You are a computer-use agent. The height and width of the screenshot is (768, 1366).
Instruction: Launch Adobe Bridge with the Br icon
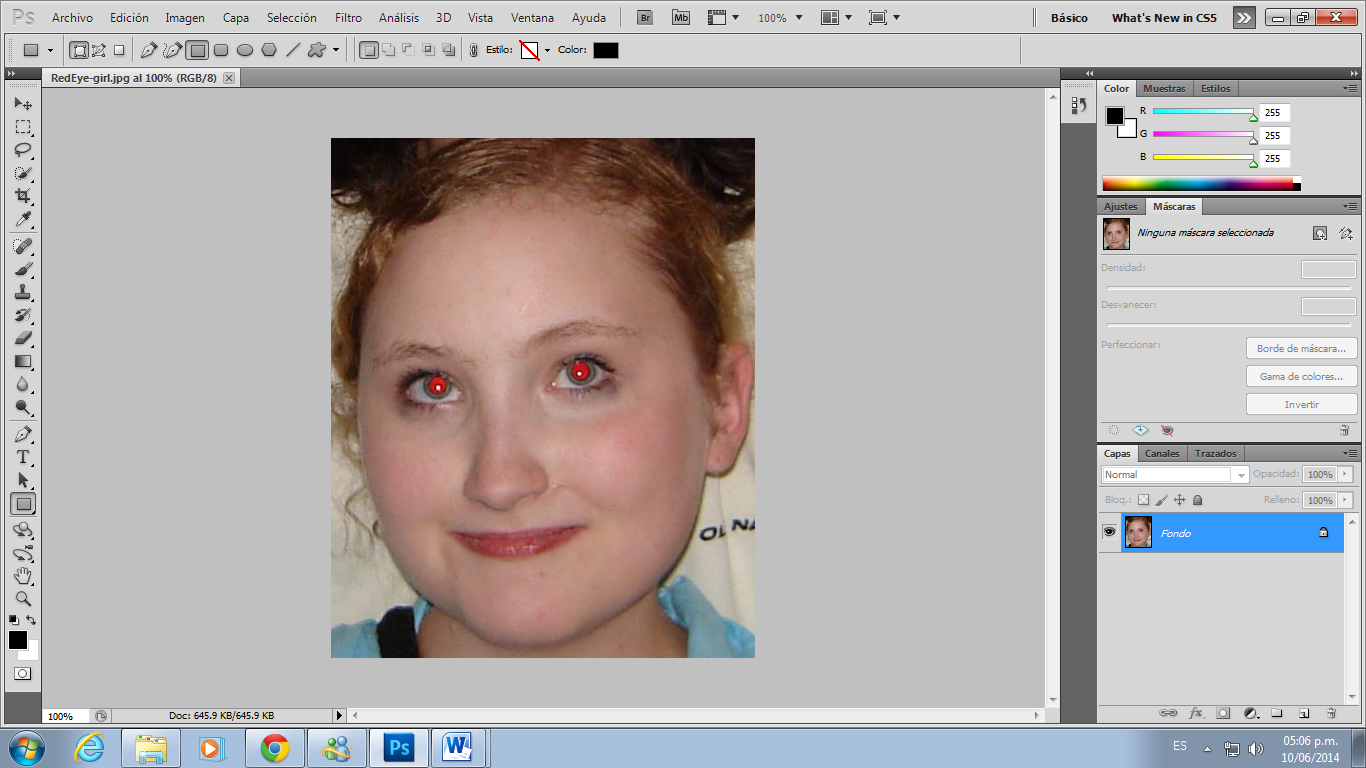[x=645, y=18]
